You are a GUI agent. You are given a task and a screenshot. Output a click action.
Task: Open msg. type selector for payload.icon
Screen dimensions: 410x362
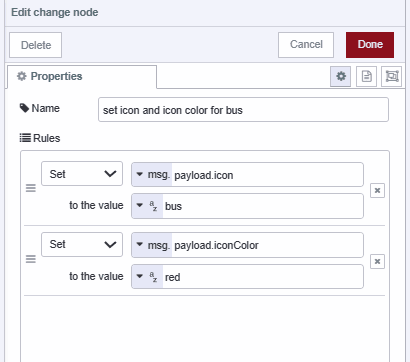pos(152,174)
